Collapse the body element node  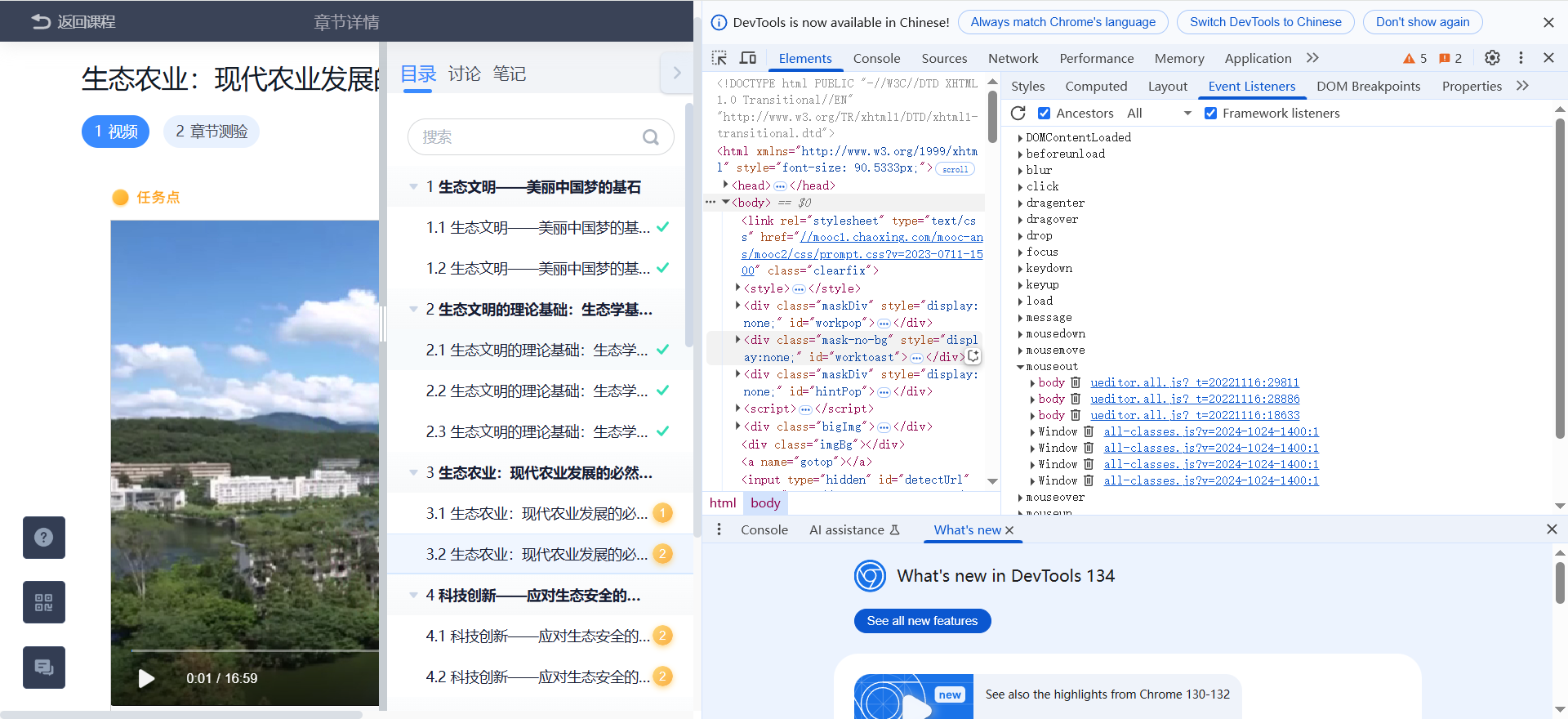point(725,202)
